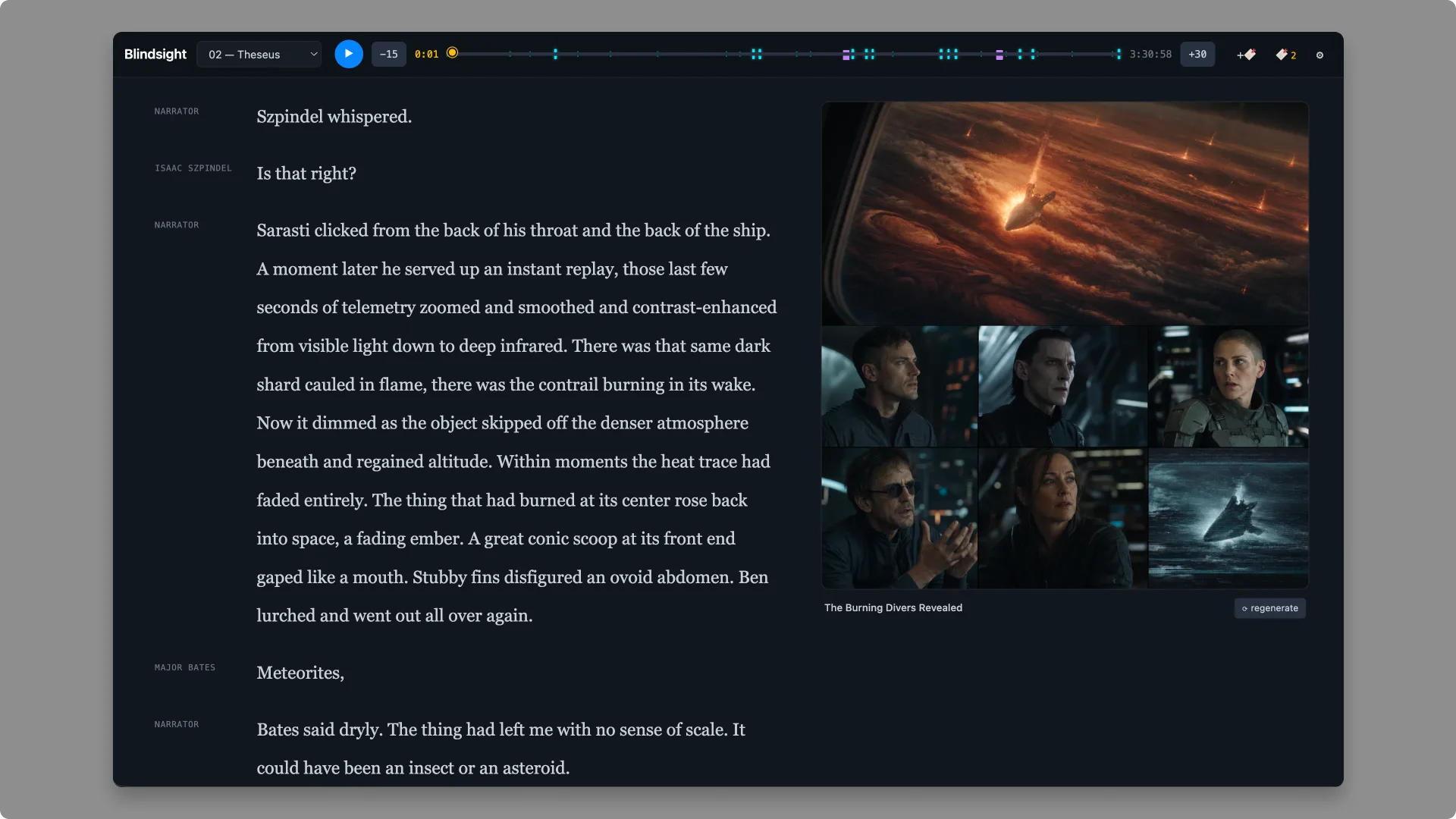Click the elapsed time 0:01
The image size is (1456, 819).
tap(426, 55)
